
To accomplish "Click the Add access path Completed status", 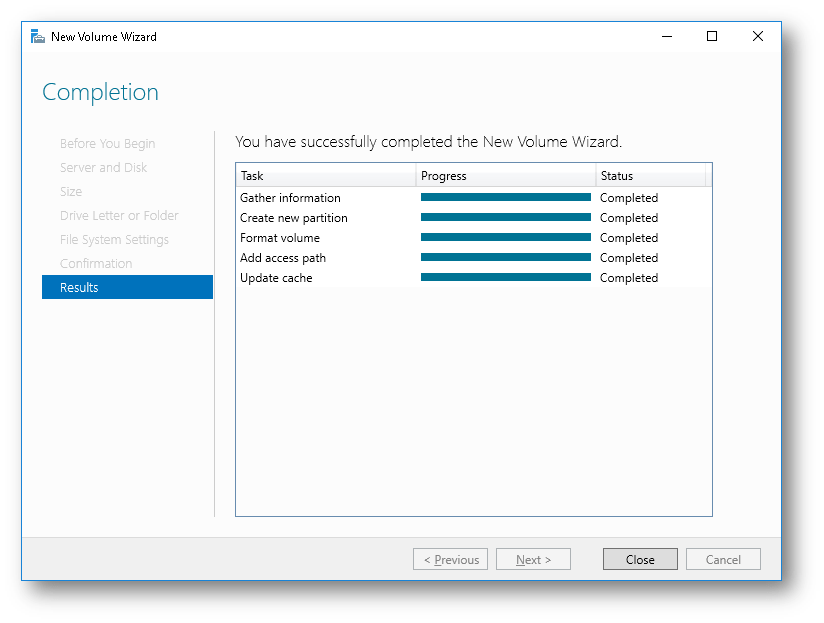I will point(629,257).
